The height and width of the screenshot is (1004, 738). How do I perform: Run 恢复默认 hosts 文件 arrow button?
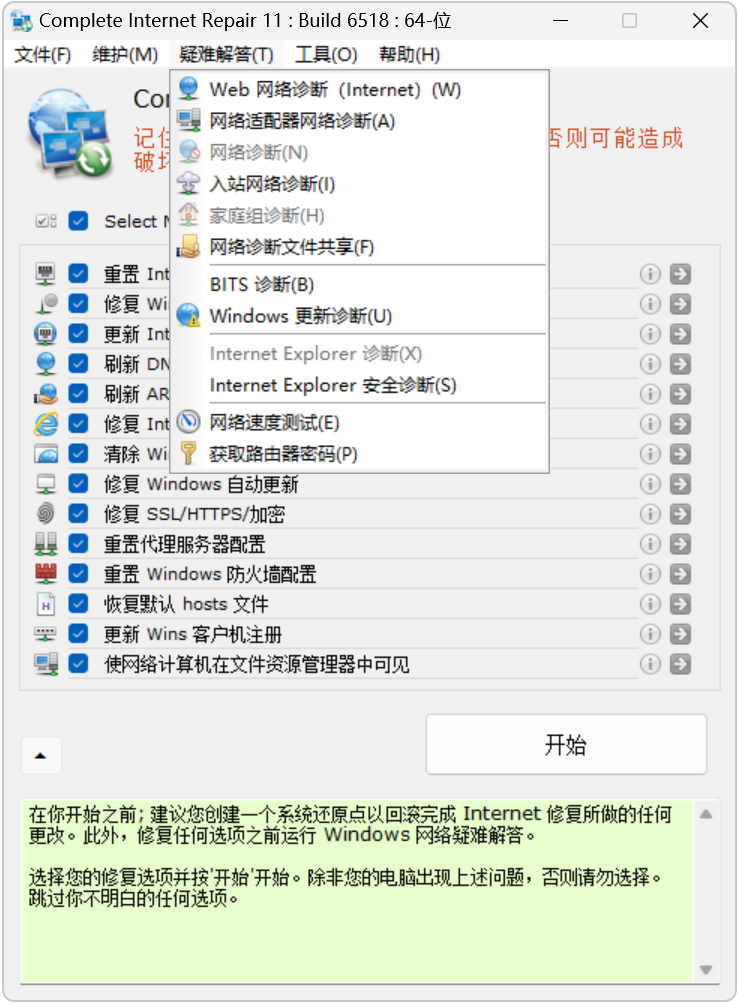click(x=680, y=604)
